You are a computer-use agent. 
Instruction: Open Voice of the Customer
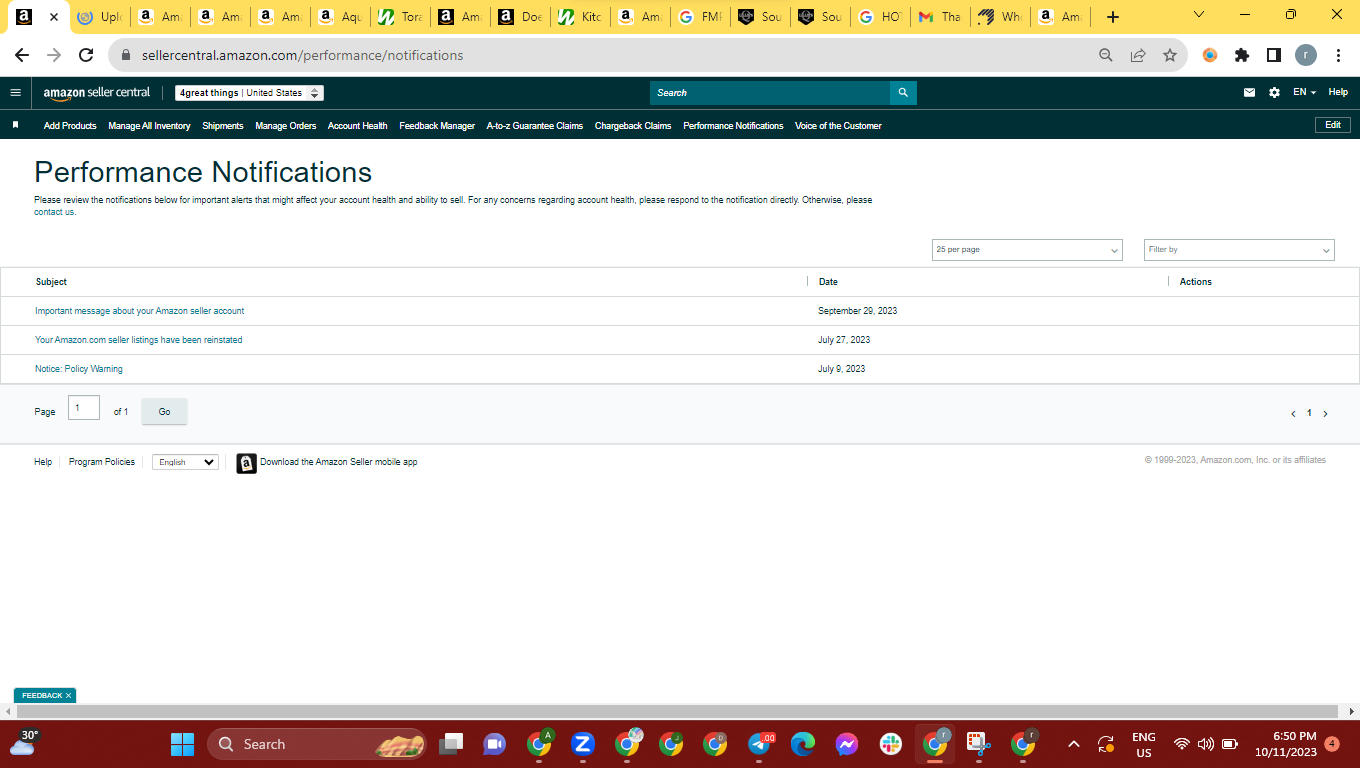(838, 126)
